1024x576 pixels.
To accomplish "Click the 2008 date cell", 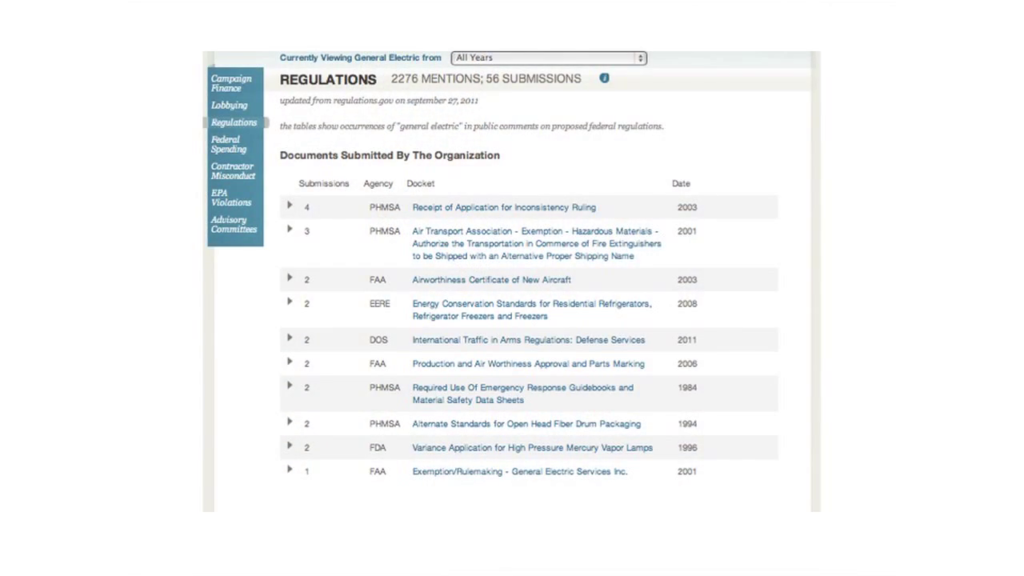I will click(687, 304).
